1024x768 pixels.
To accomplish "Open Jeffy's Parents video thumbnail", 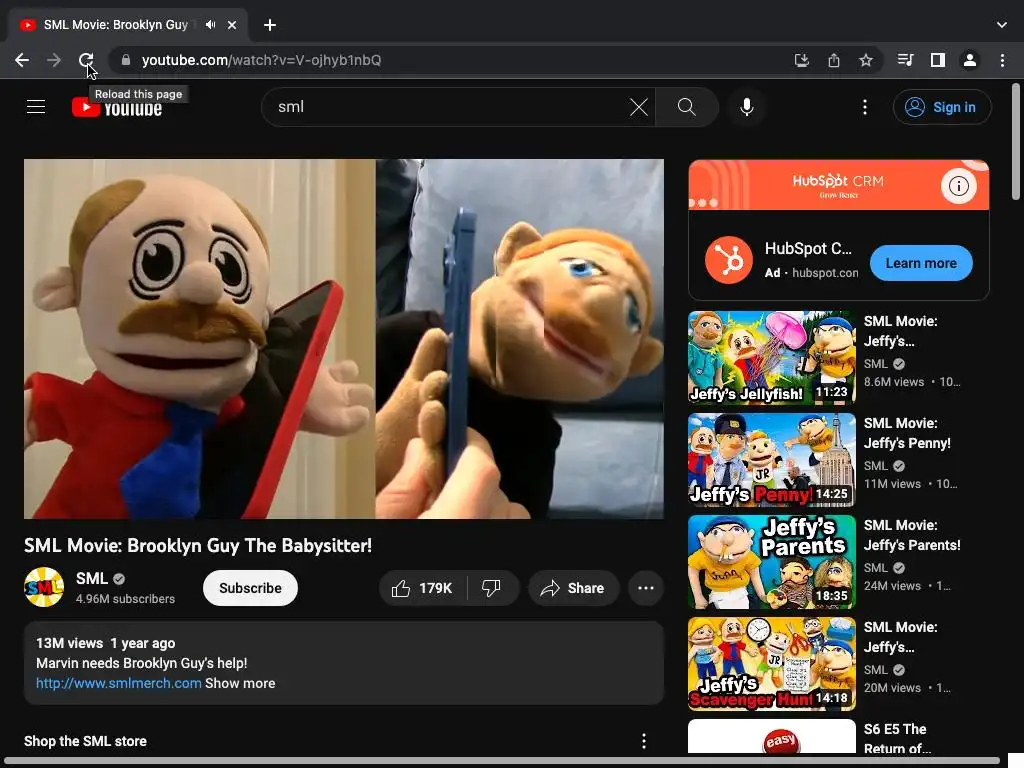I will [x=771, y=562].
